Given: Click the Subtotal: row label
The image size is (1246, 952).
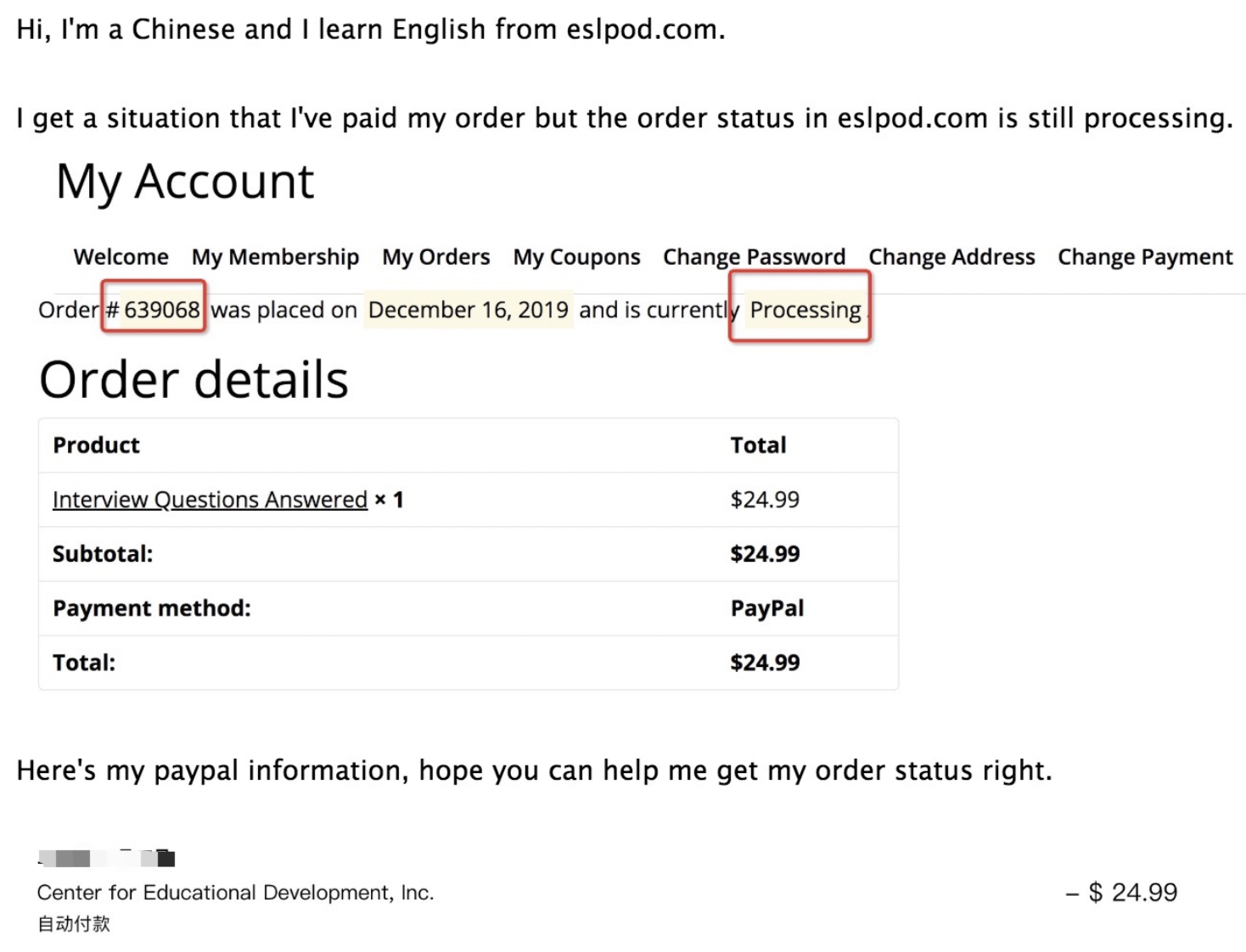Looking at the screenshot, I should (x=103, y=554).
